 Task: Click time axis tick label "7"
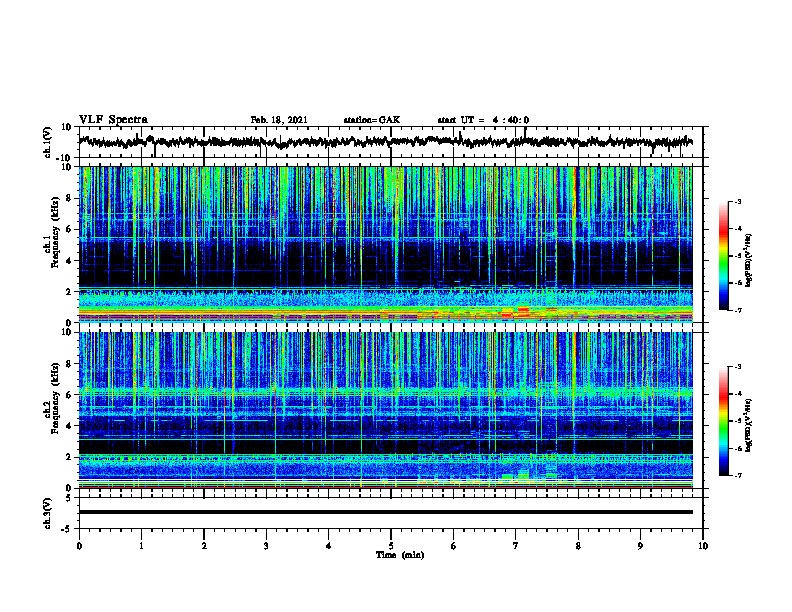[516, 546]
